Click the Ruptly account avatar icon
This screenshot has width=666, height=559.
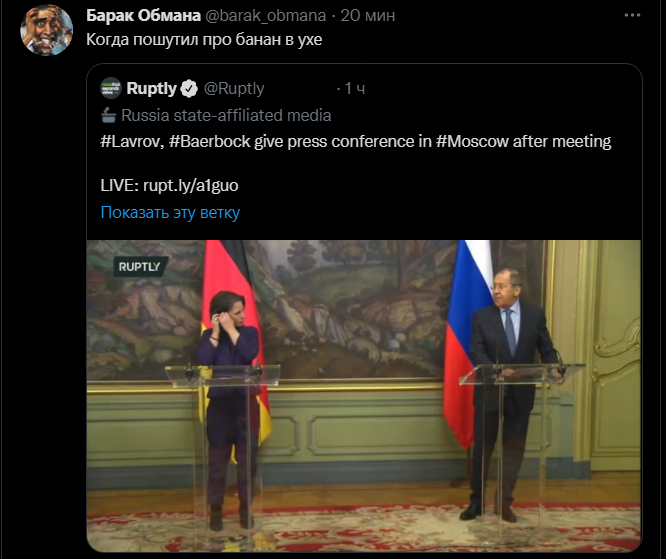click(x=111, y=88)
